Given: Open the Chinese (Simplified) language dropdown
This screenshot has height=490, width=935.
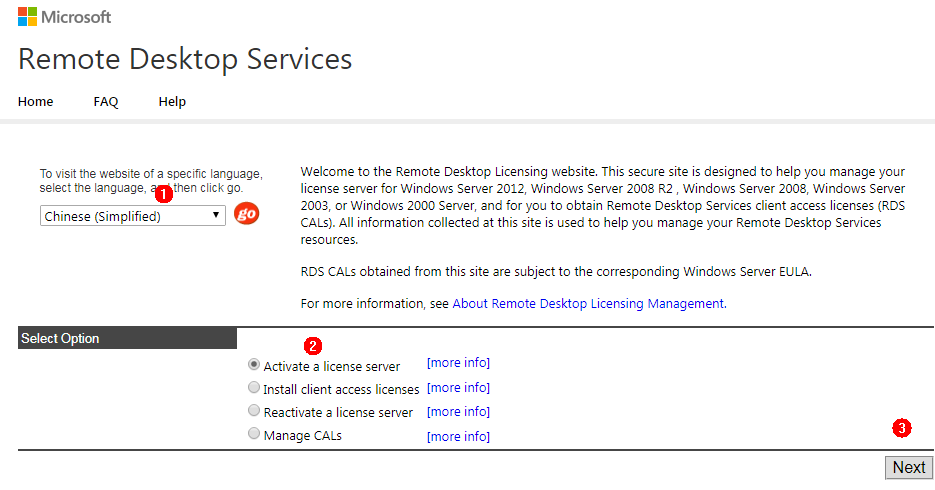Looking at the screenshot, I should point(132,216).
